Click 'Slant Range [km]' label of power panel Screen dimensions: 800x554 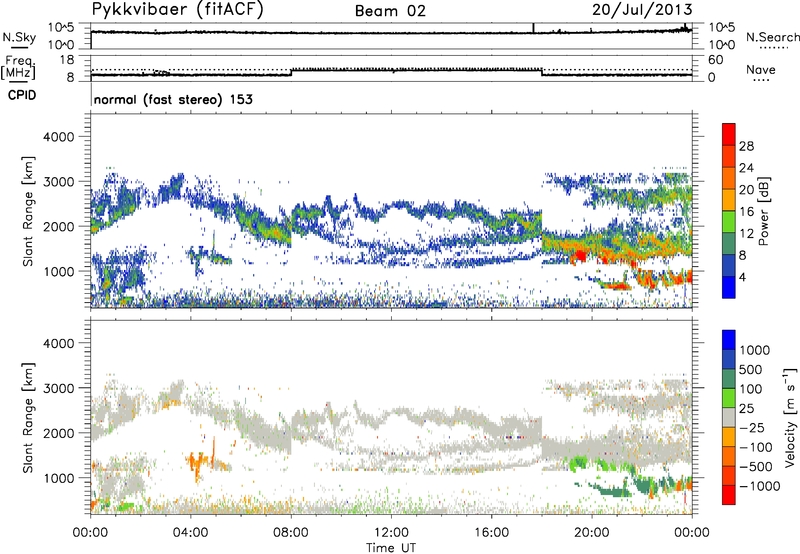(x=28, y=211)
